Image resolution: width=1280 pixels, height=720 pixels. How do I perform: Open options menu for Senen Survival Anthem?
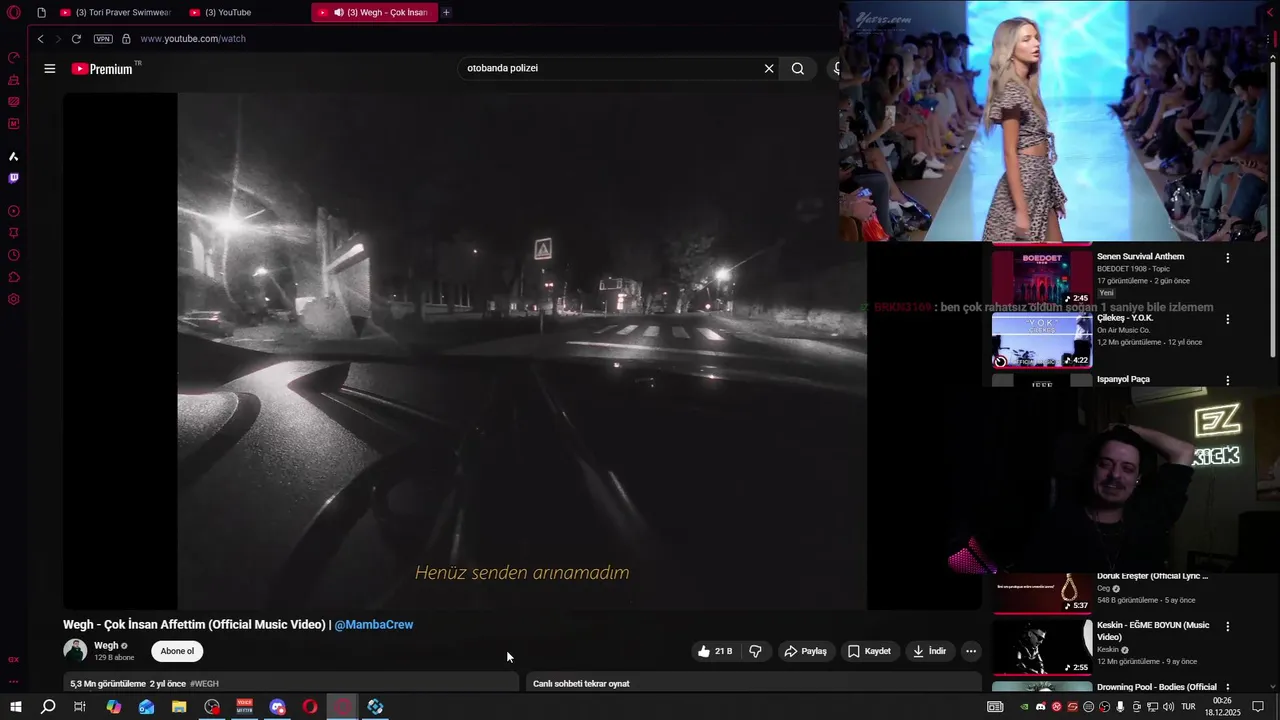click(x=1228, y=258)
